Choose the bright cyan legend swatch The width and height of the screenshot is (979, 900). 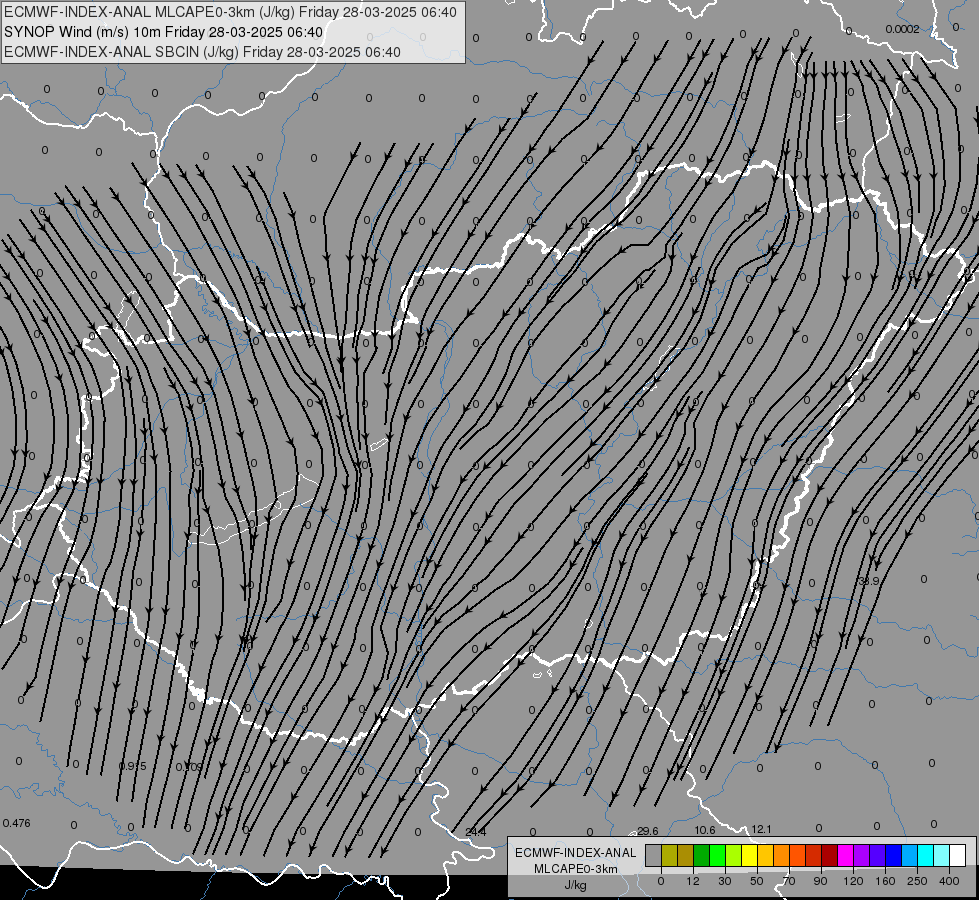925,855
